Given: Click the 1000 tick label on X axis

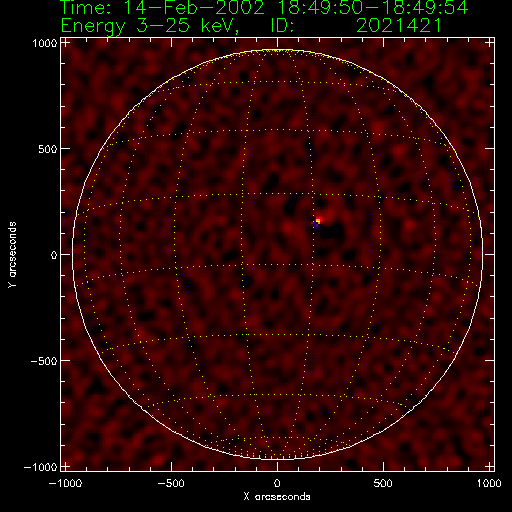Looking at the screenshot, I should [x=489, y=483].
